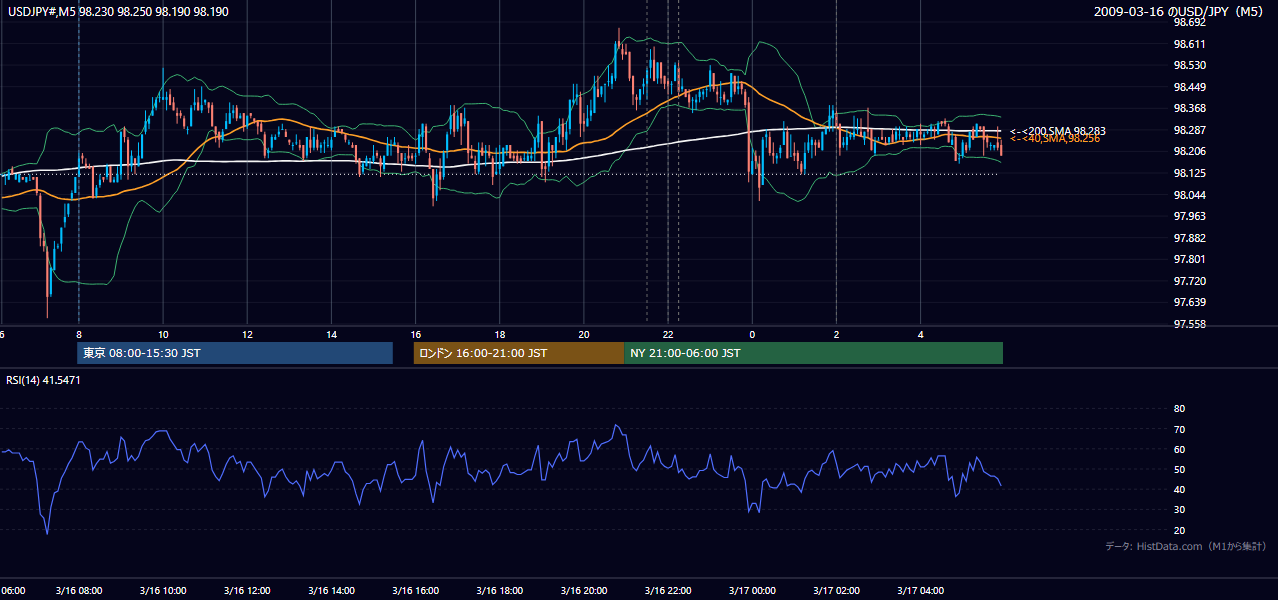The width and height of the screenshot is (1278, 600).
Task: Click the RSI level 40 label
Action: pos(1179,489)
